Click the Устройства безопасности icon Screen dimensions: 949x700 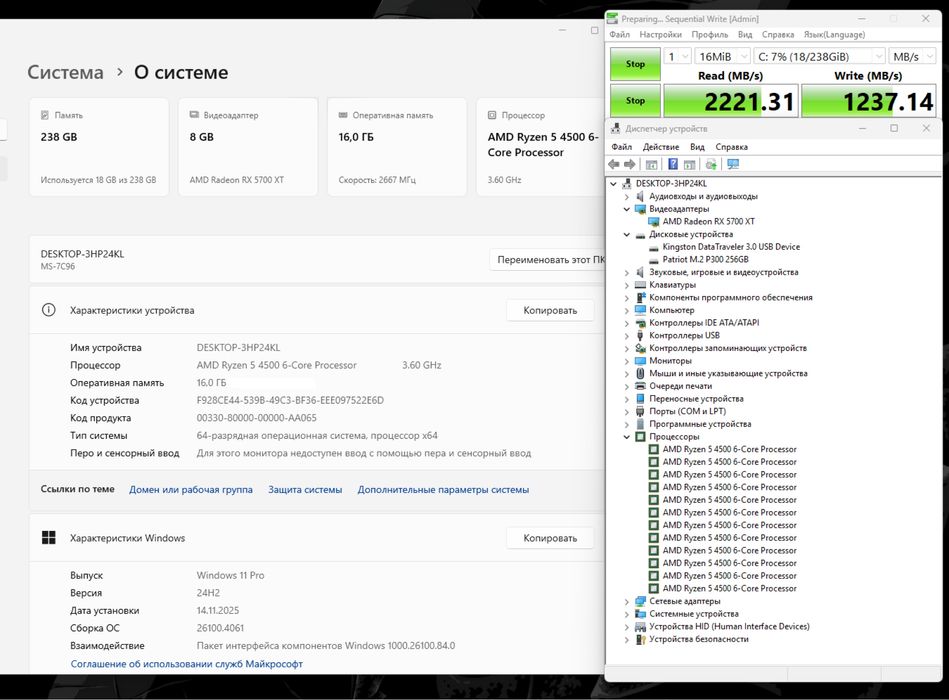(x=640, y=639)
